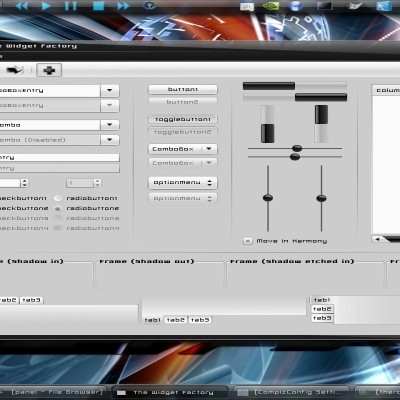
Task: Click the disabled checkbutton3 label
Action: (x=23, y=218)
